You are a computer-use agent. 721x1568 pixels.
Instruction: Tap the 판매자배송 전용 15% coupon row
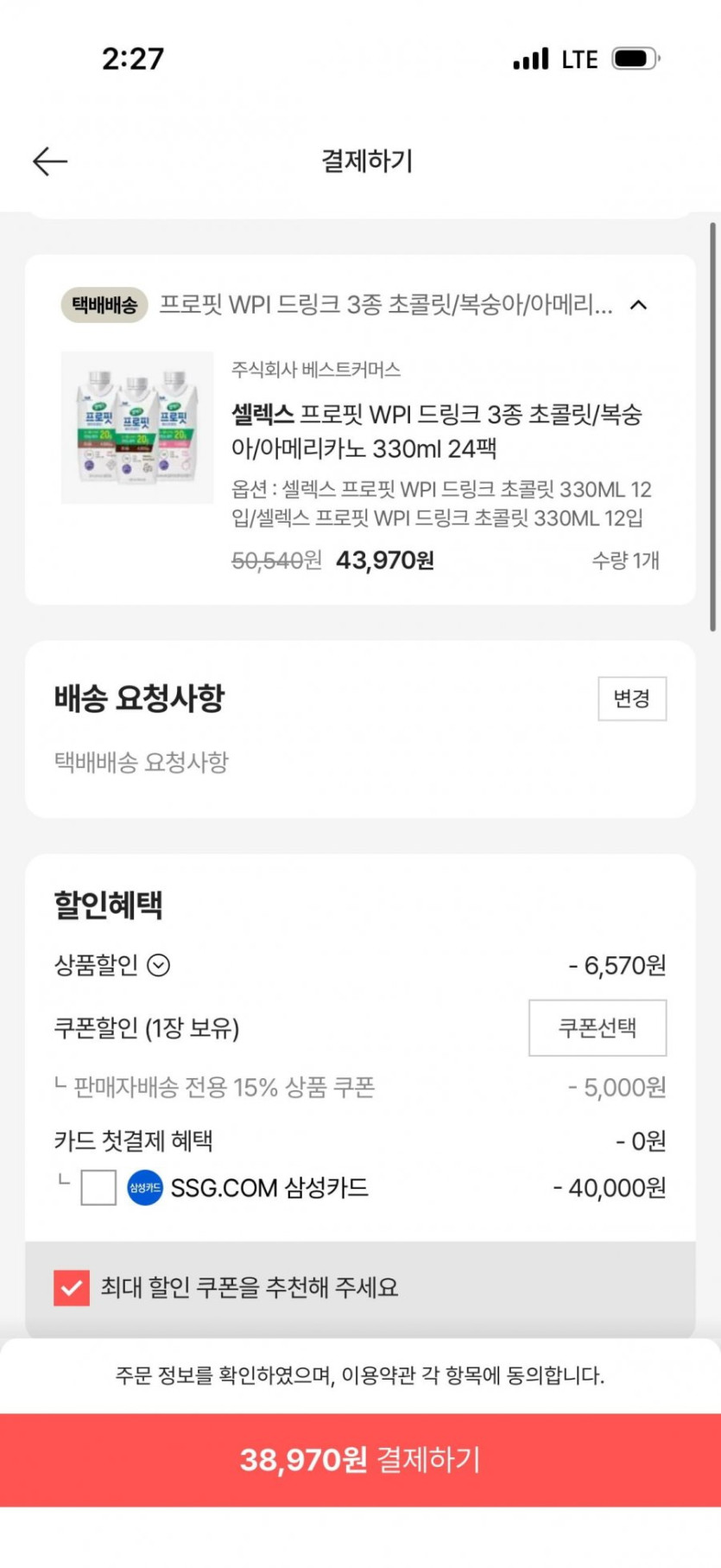(x=225, y=1087)
